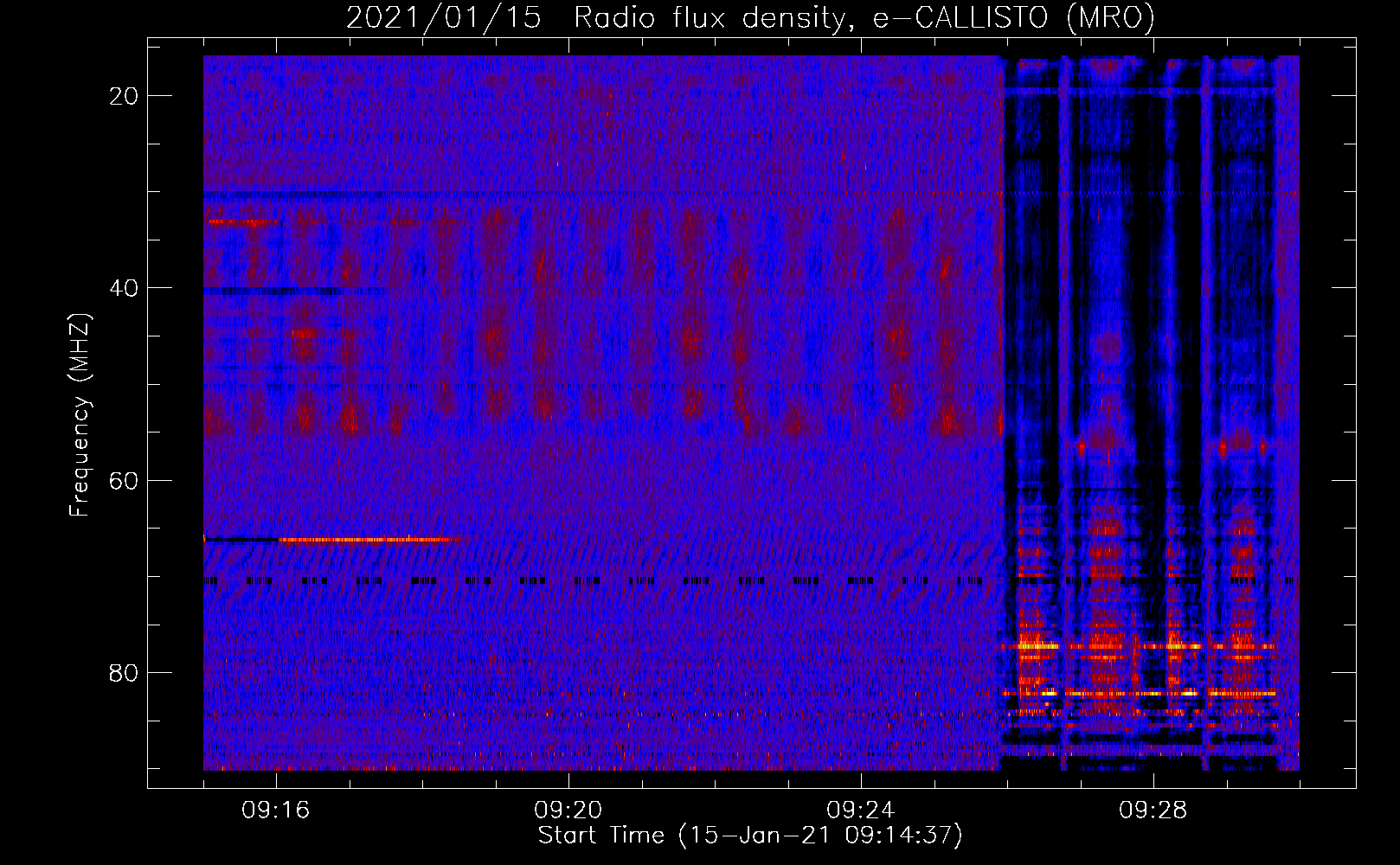Viewport: 1400px width, 865px height.
Task: Click the plot title '2021/01/15 Radio flux density'
Action: tap(750, 17)
